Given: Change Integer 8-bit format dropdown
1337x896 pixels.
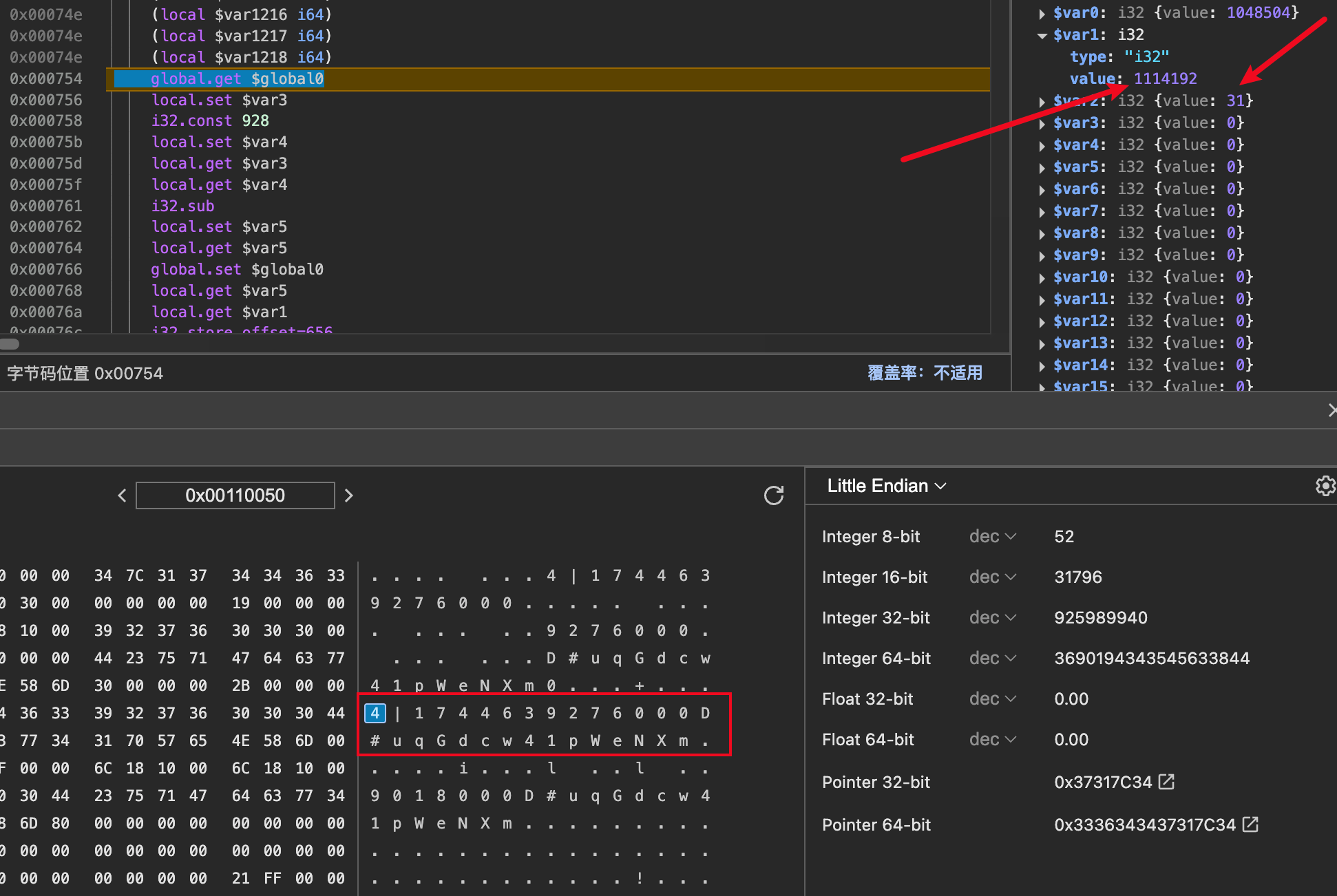Looking at the screenshot, I should (992, 537).
